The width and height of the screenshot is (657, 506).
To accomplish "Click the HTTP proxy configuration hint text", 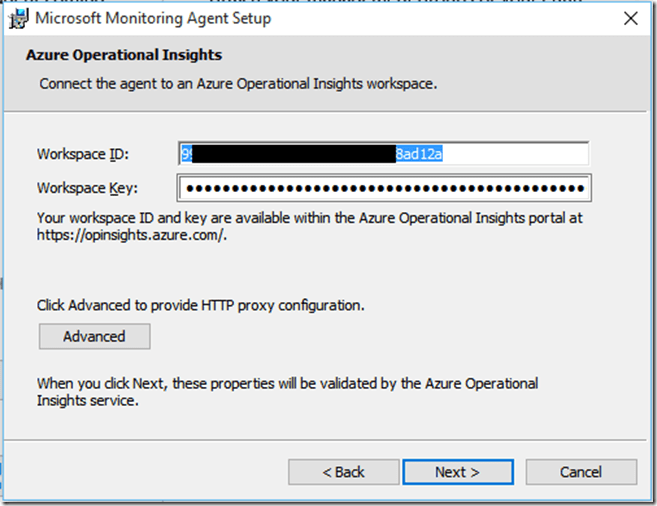I will (x=200, y=304).
